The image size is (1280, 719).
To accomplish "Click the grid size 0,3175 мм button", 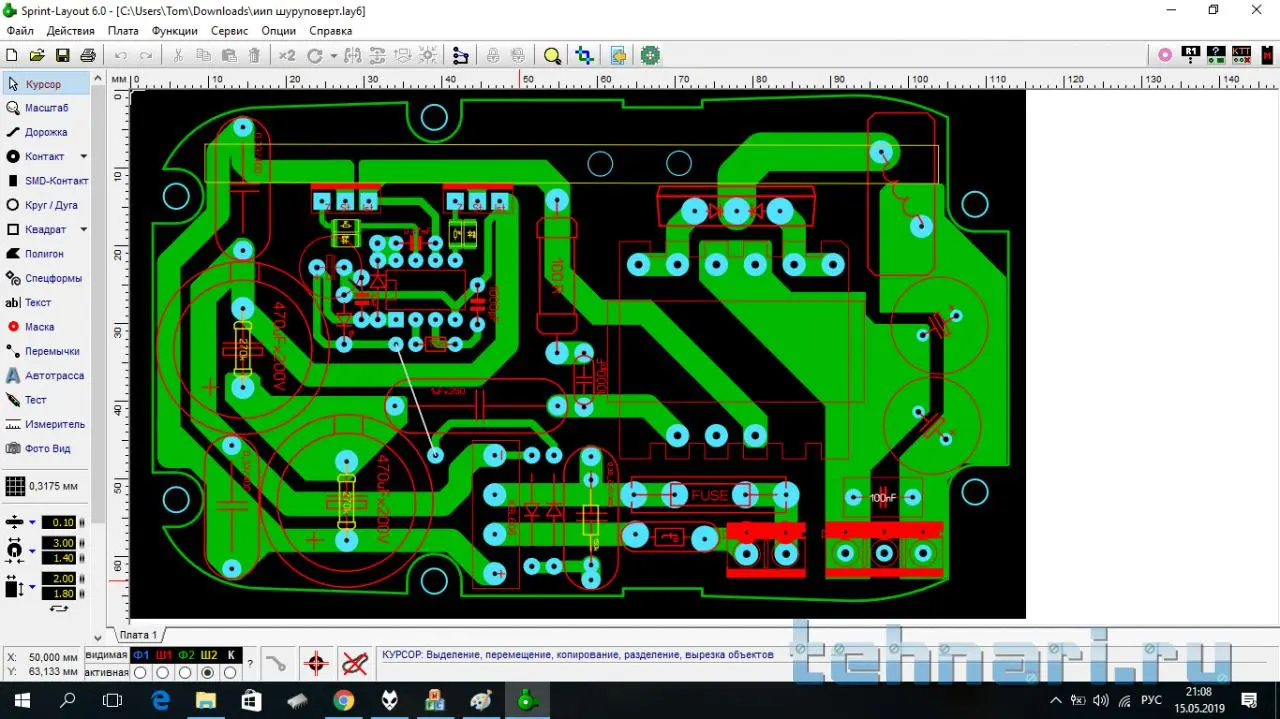I will tap(42, 486).
